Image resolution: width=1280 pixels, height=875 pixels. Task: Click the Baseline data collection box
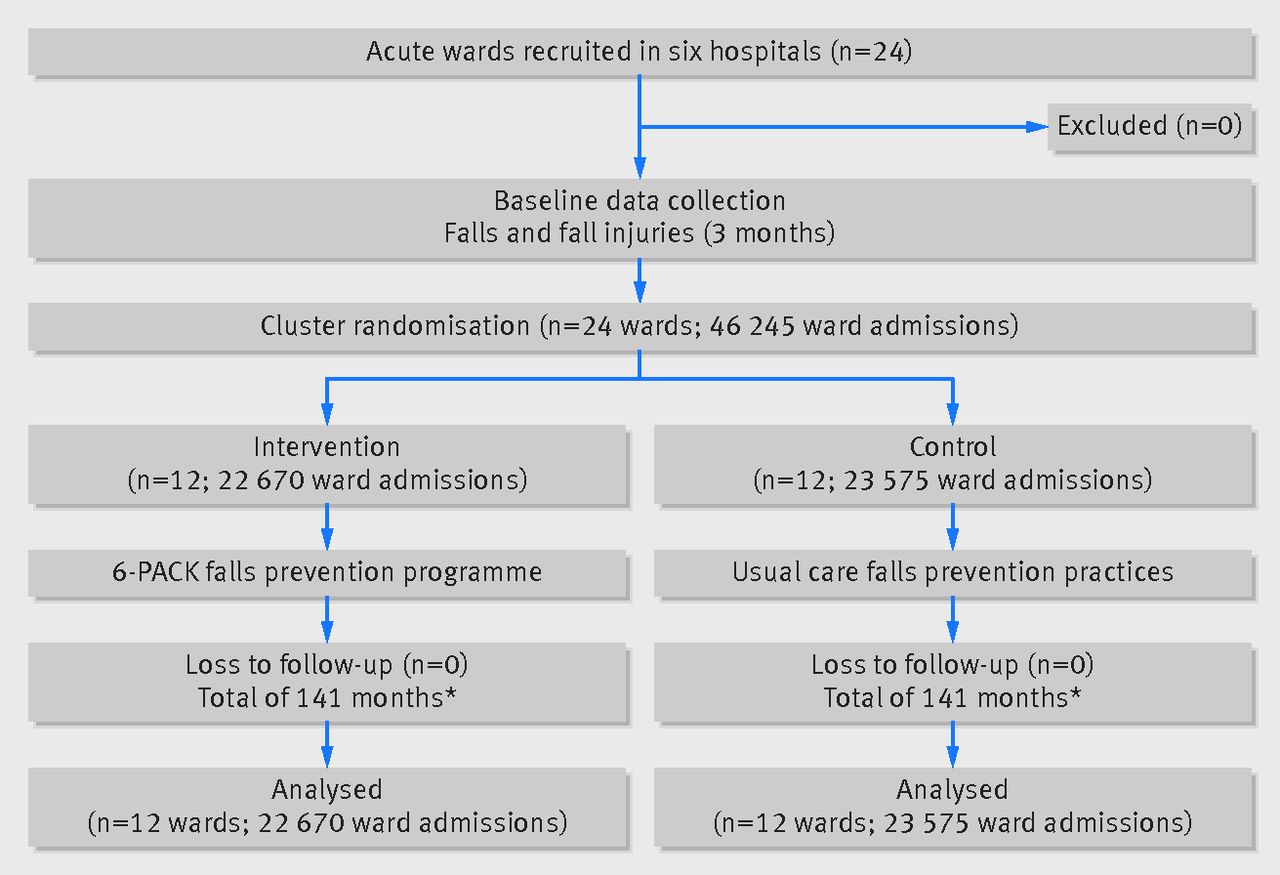(x=639, y=217)
